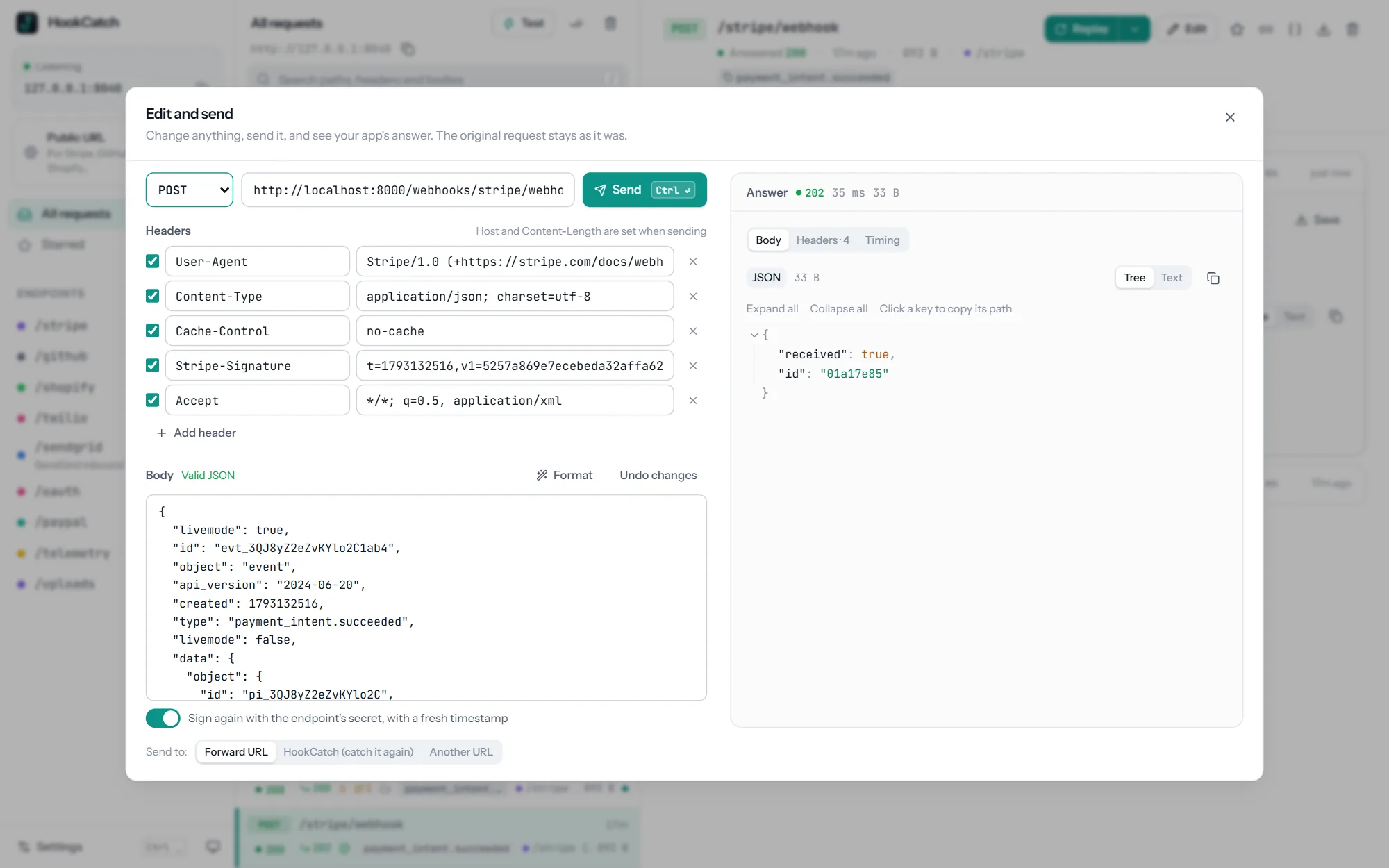Select Another URL as send target
This screenshot has height=868, width=1389.
461,751
